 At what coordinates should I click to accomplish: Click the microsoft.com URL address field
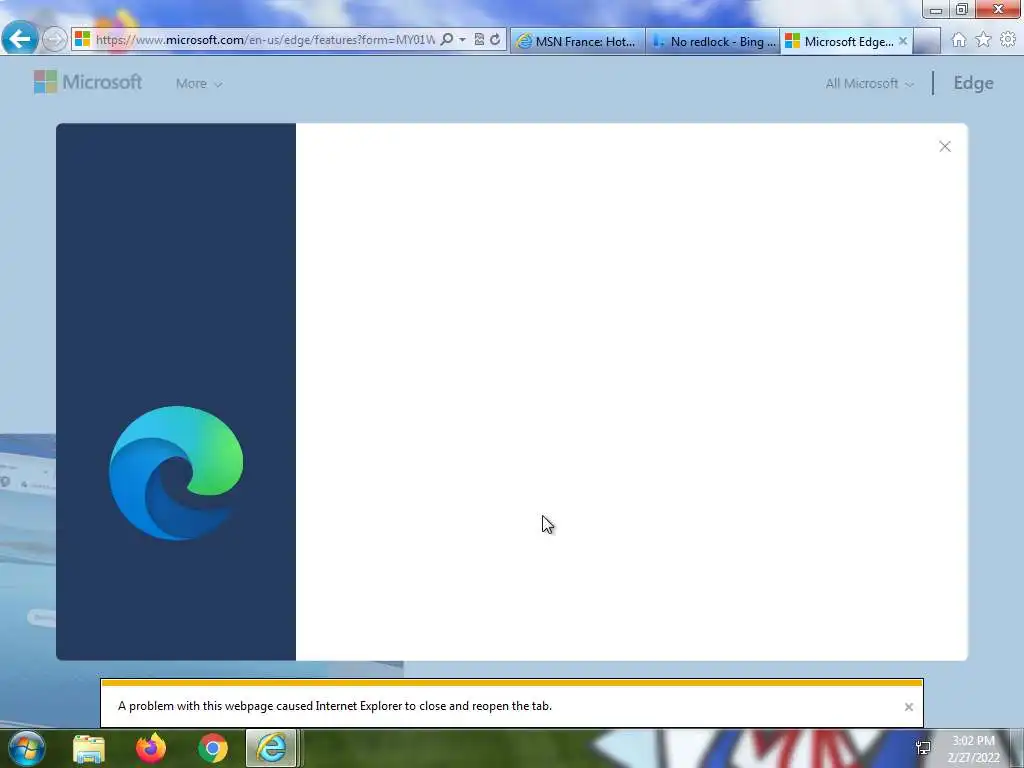pos(265,40)
